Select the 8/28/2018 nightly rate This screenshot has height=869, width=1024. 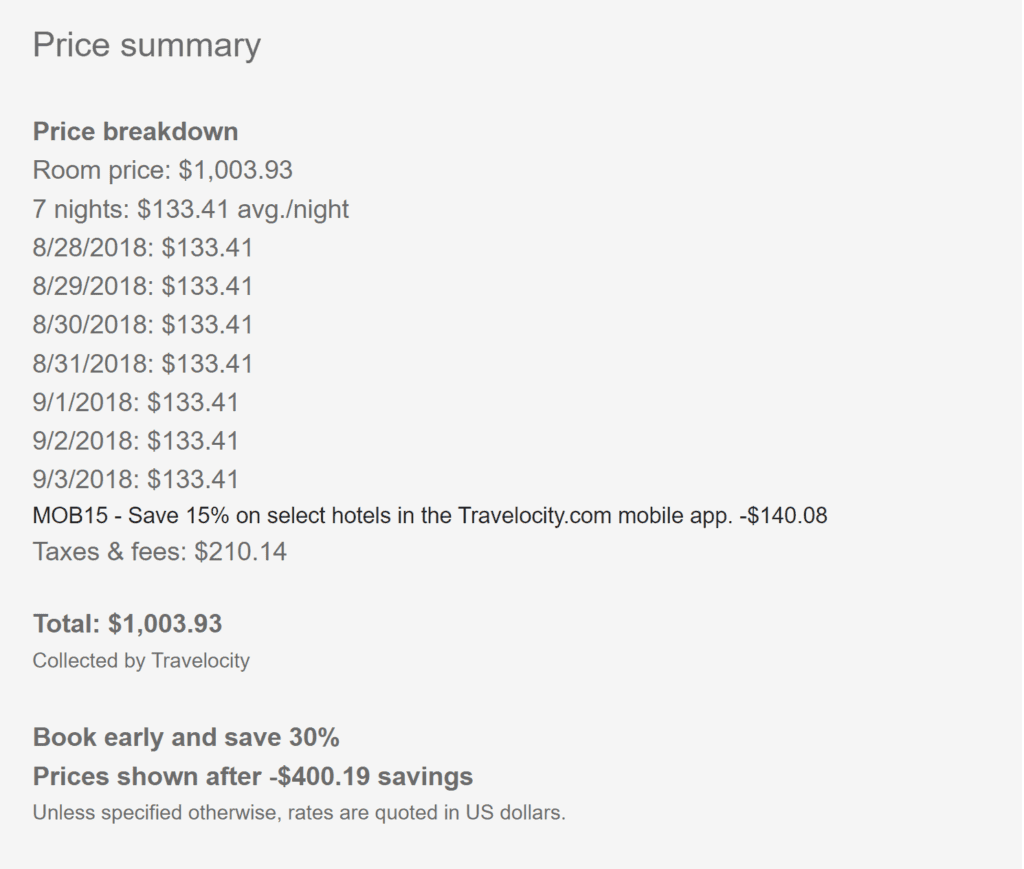pyautogui.click(x=143, y=248)
